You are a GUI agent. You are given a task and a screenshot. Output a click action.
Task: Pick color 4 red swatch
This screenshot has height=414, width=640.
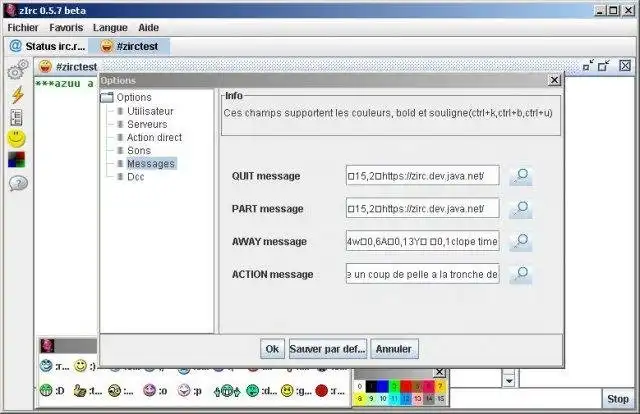pyautogui.click(x=406, y=386)
